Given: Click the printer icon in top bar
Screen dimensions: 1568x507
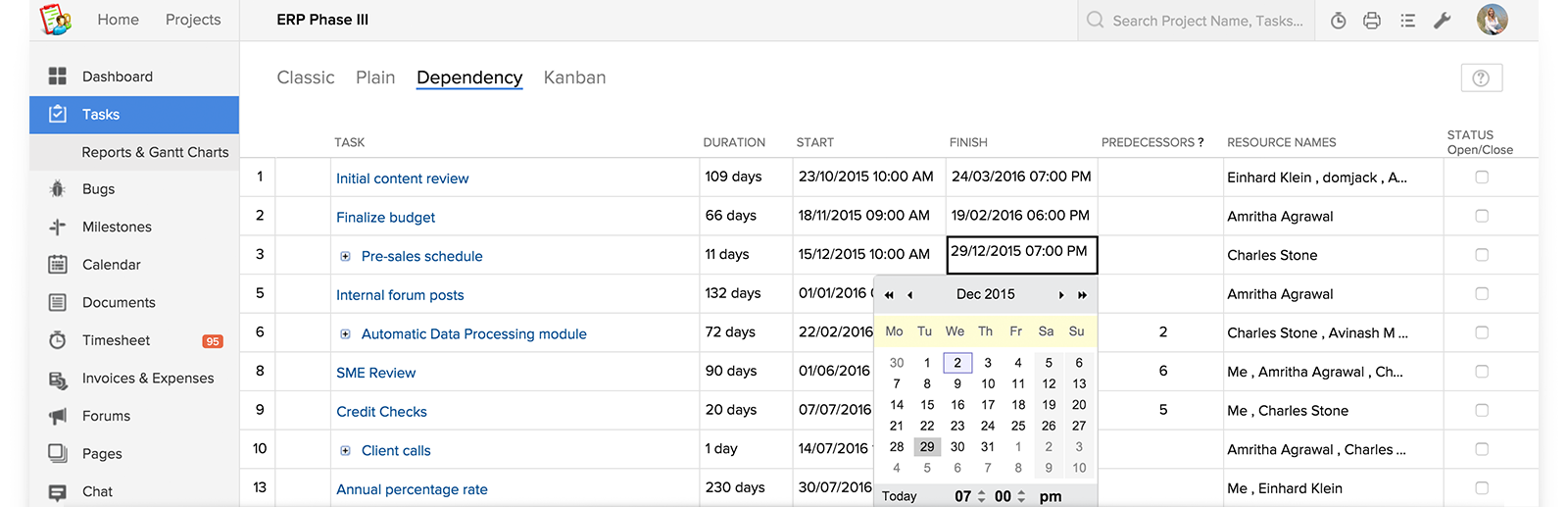Looking at the screenshot, I should (x=1372, y=21).
